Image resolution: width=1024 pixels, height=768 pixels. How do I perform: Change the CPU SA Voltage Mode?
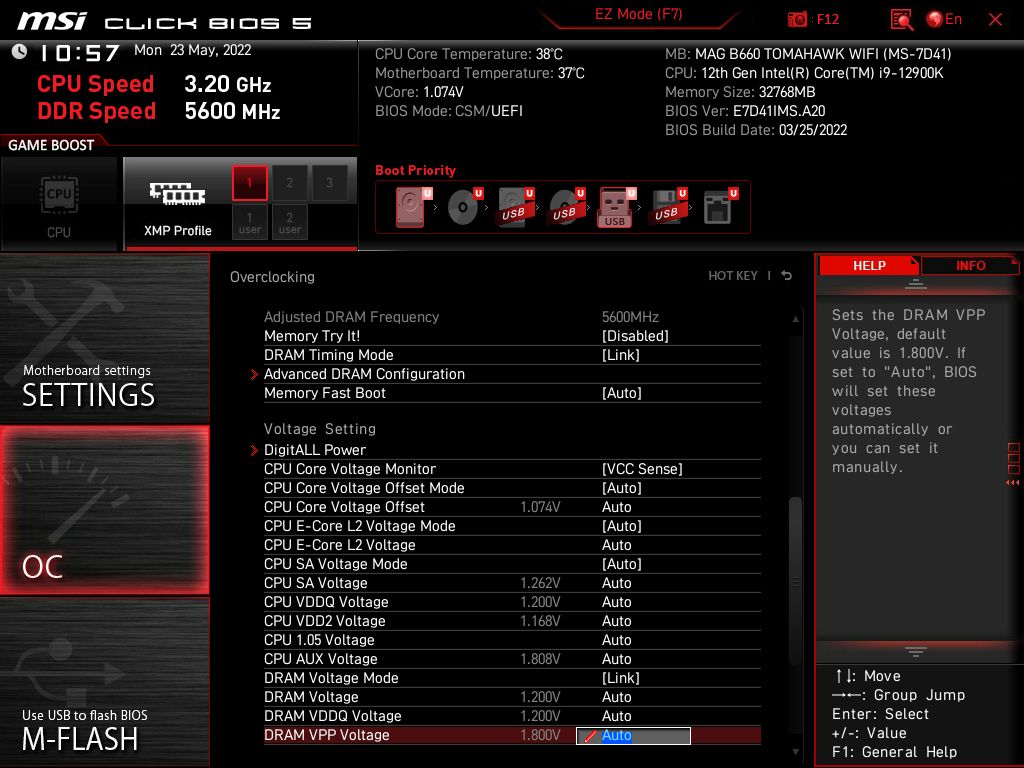click(x=512, y=564)
